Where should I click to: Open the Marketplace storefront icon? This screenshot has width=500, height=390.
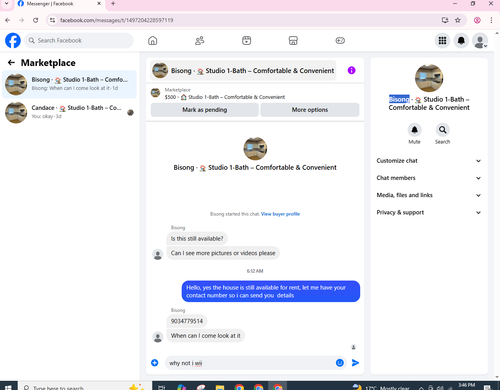click(x=293, y=41)
